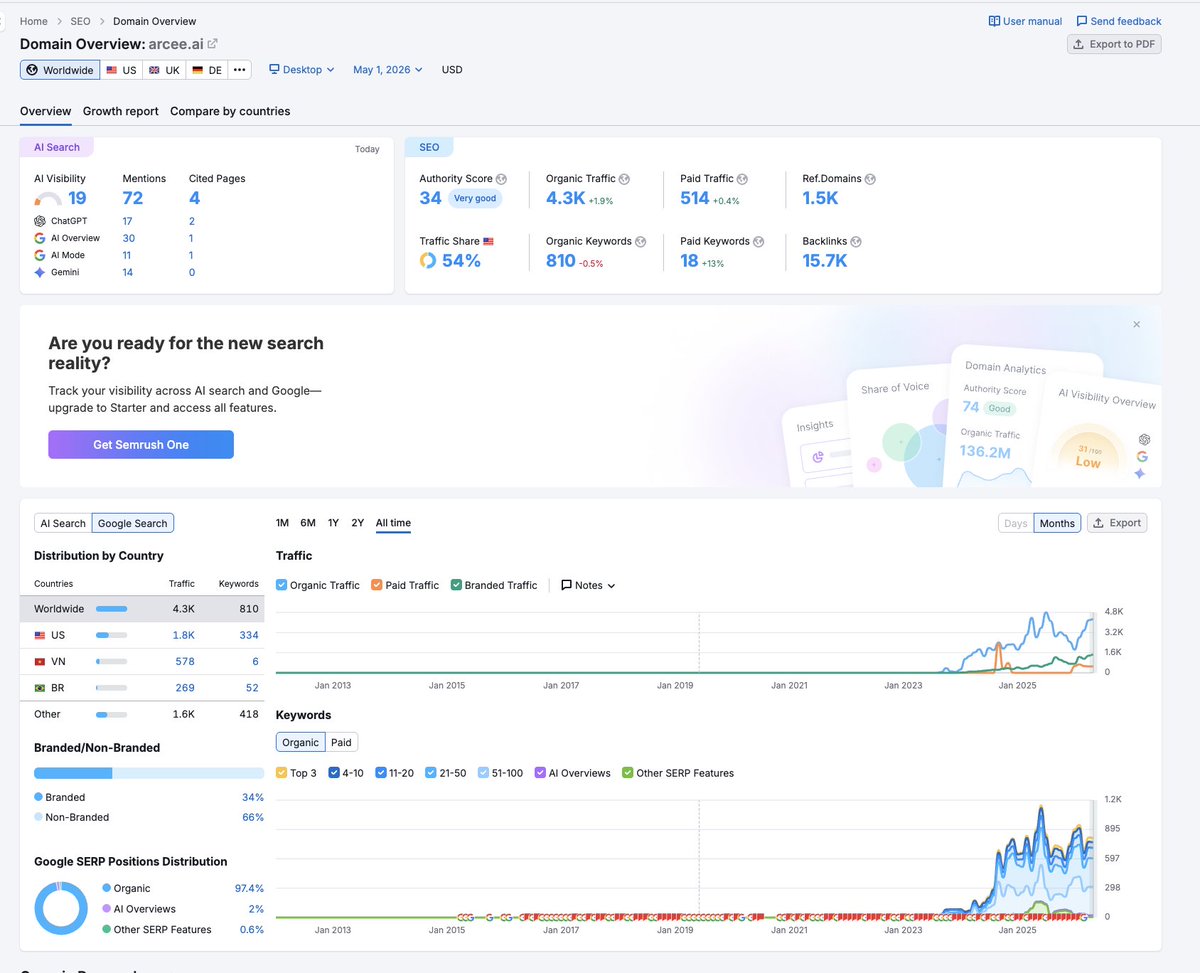Select the Overview tab
The height and width of the screenshot is (973, 1200).
tap(46, 111)
